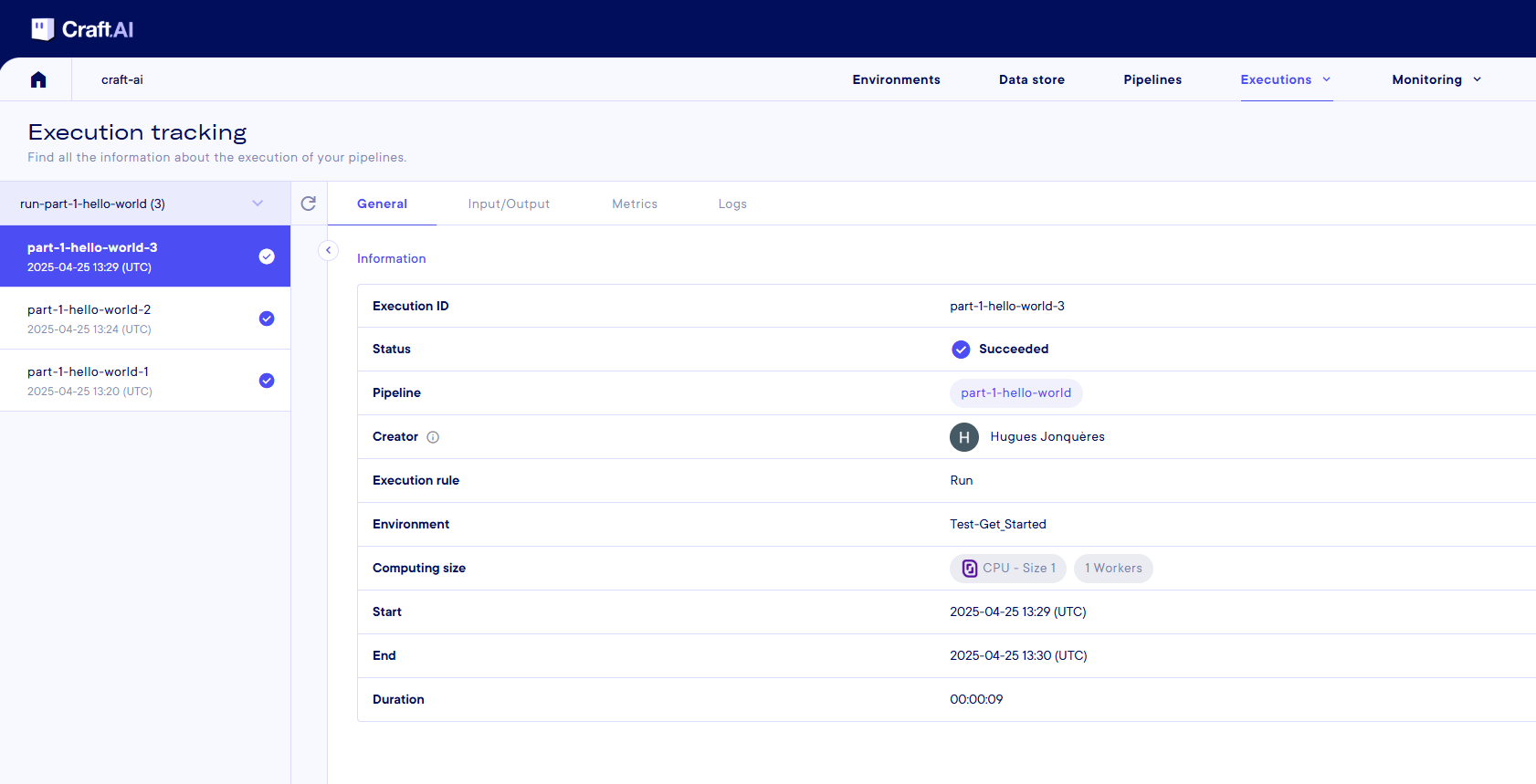Viewport: 1536px width, 784px height.
Task: Click the Computing size row label
Action: coord(419,569)
